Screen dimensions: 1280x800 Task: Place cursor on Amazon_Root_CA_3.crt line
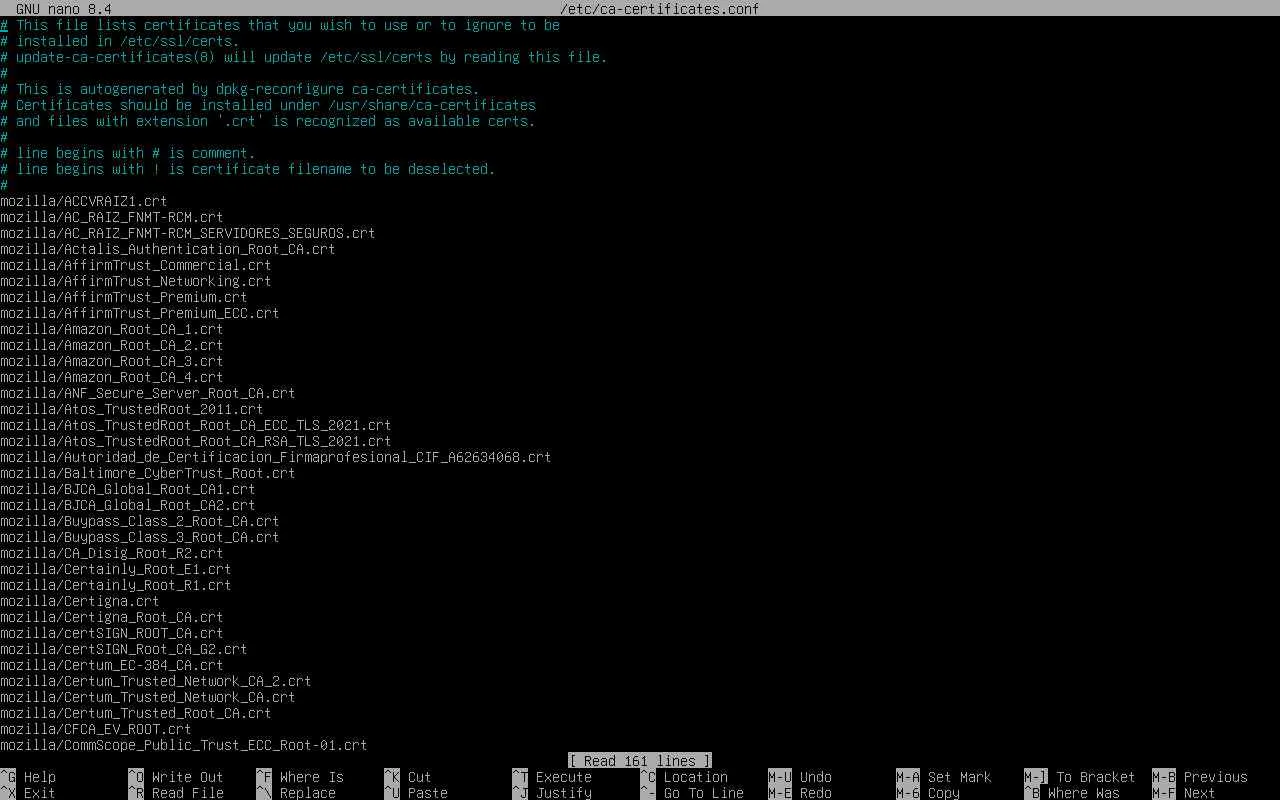click(x=112, y=361)
